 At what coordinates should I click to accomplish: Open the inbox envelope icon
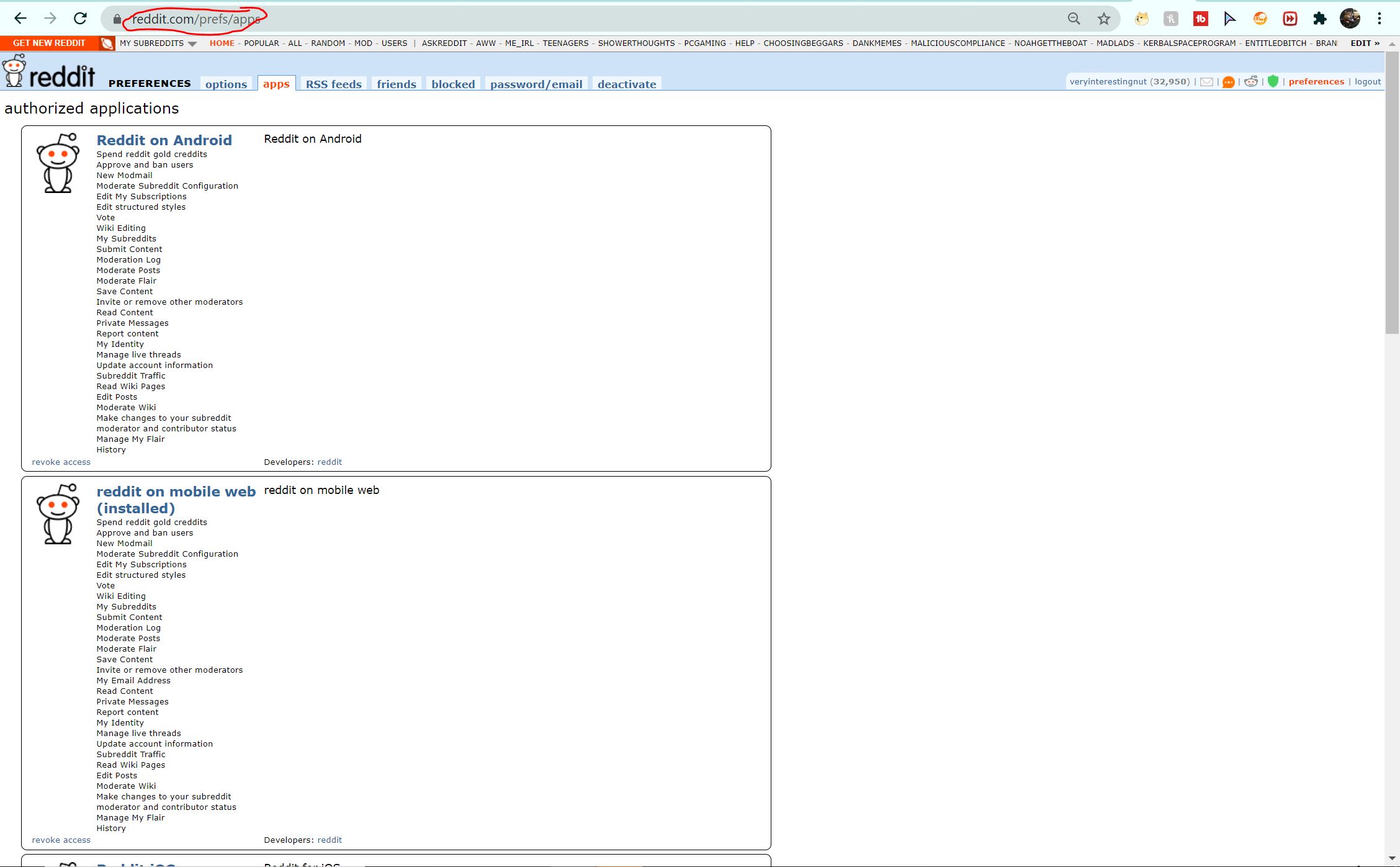click(1206, 82)
